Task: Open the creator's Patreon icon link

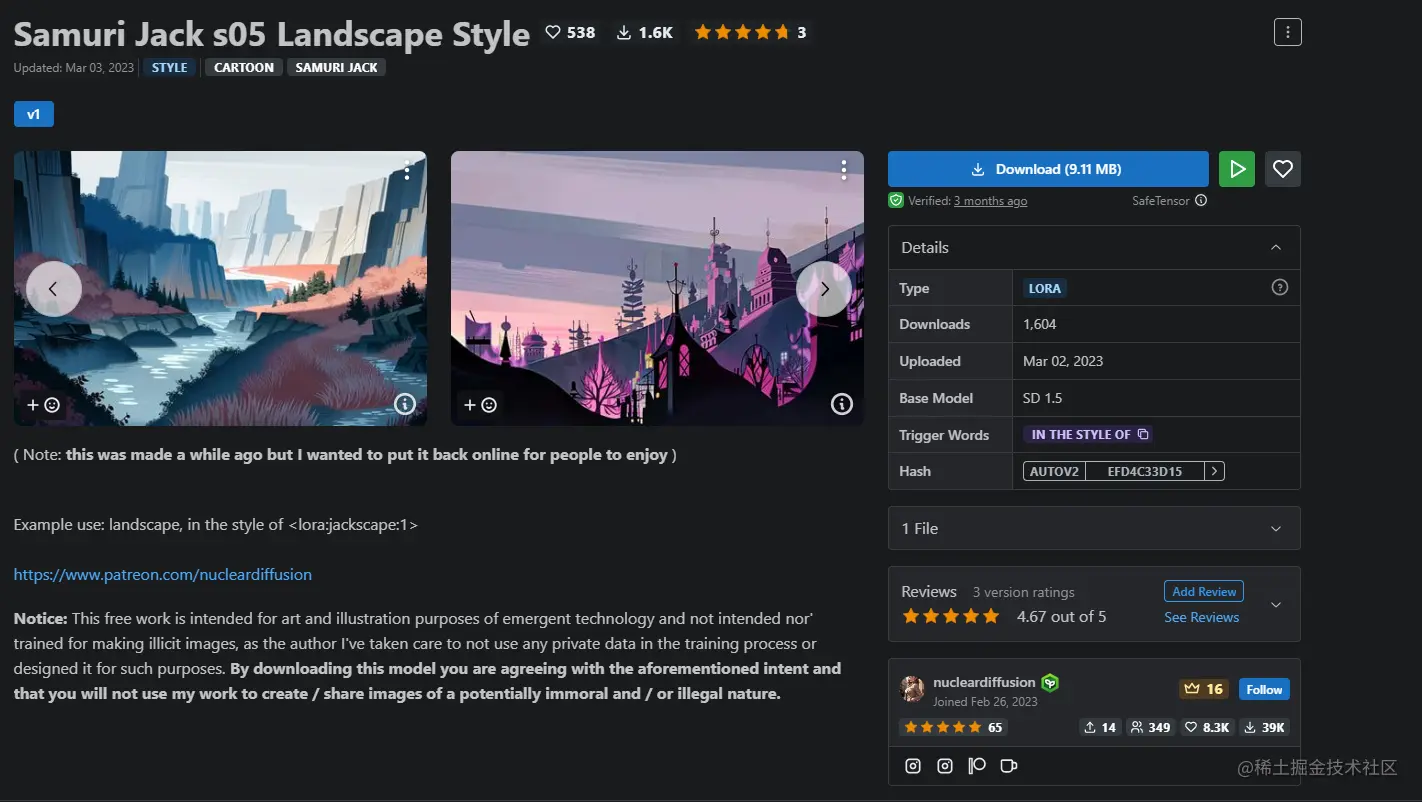Action: coord(977,766)
